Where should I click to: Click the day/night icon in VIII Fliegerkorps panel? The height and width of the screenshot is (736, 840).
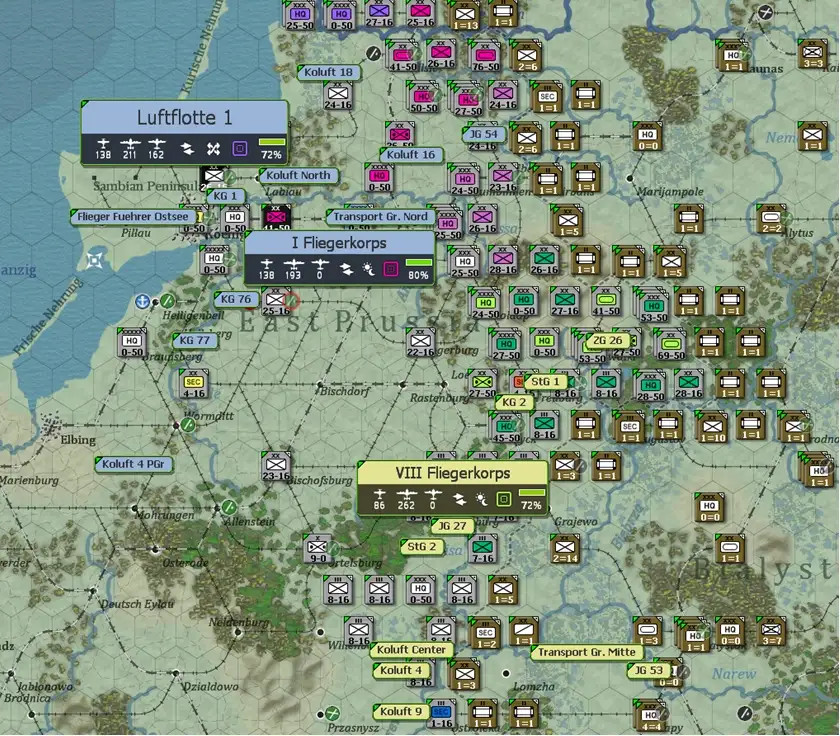481,498
